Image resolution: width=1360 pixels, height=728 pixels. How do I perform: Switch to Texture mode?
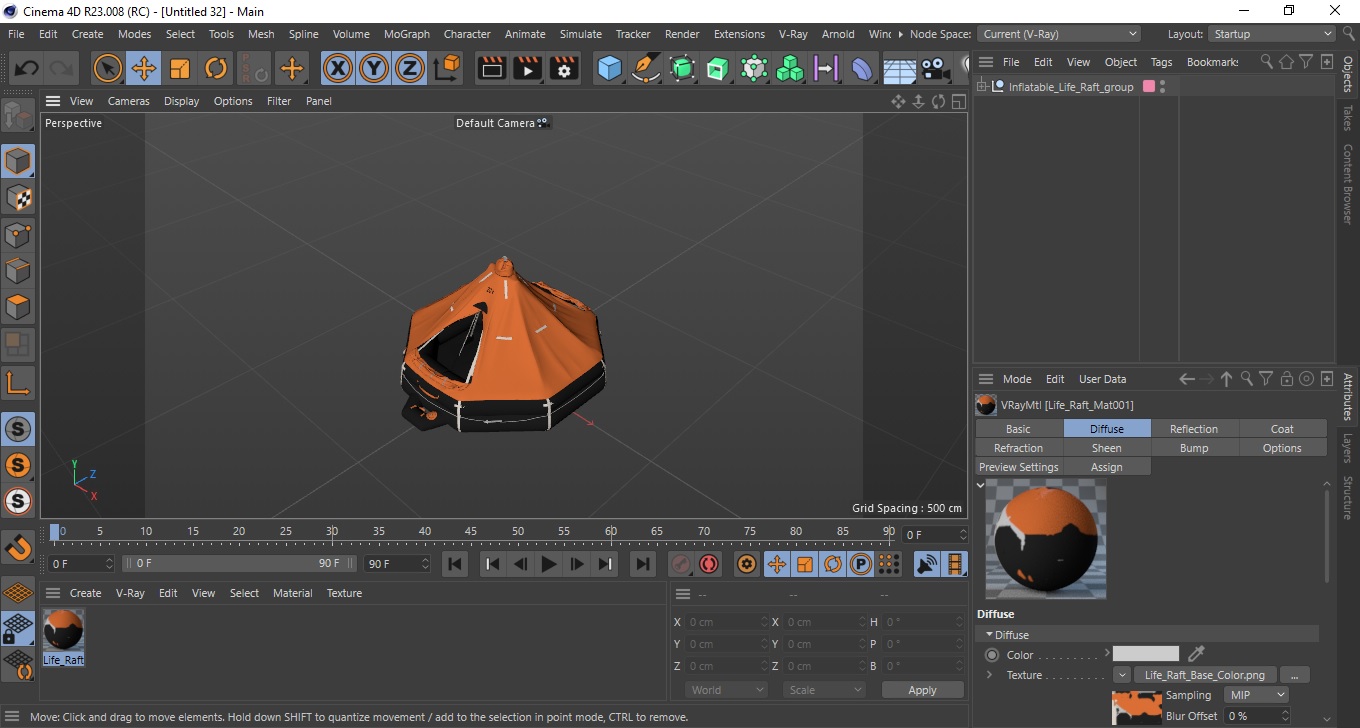click(18, 197)
